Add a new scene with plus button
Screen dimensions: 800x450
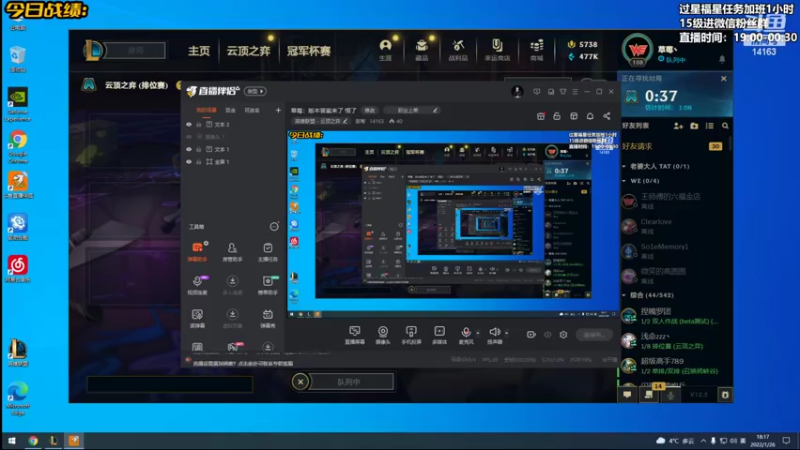[x=278, y=110]
